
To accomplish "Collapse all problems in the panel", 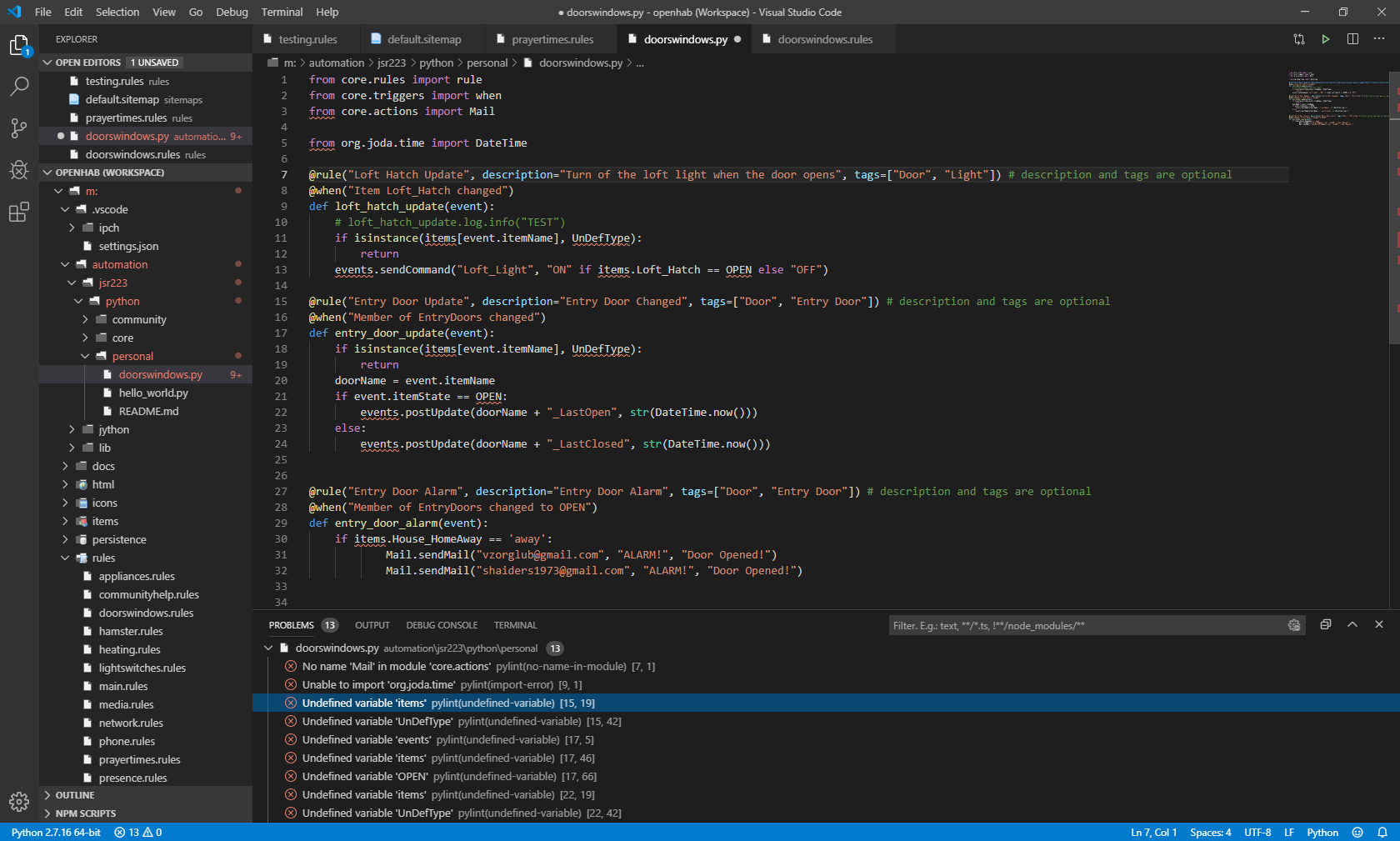I will pyautogui.click(x=1325, y=625).
